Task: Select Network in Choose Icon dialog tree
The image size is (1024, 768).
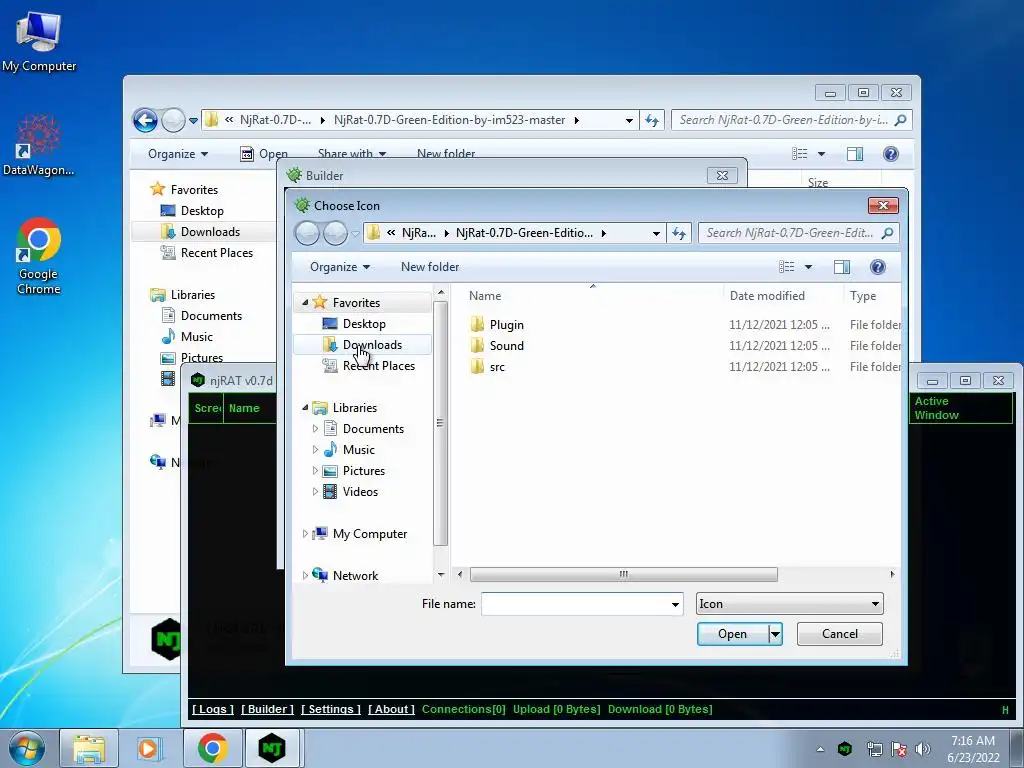Action: 355,576
